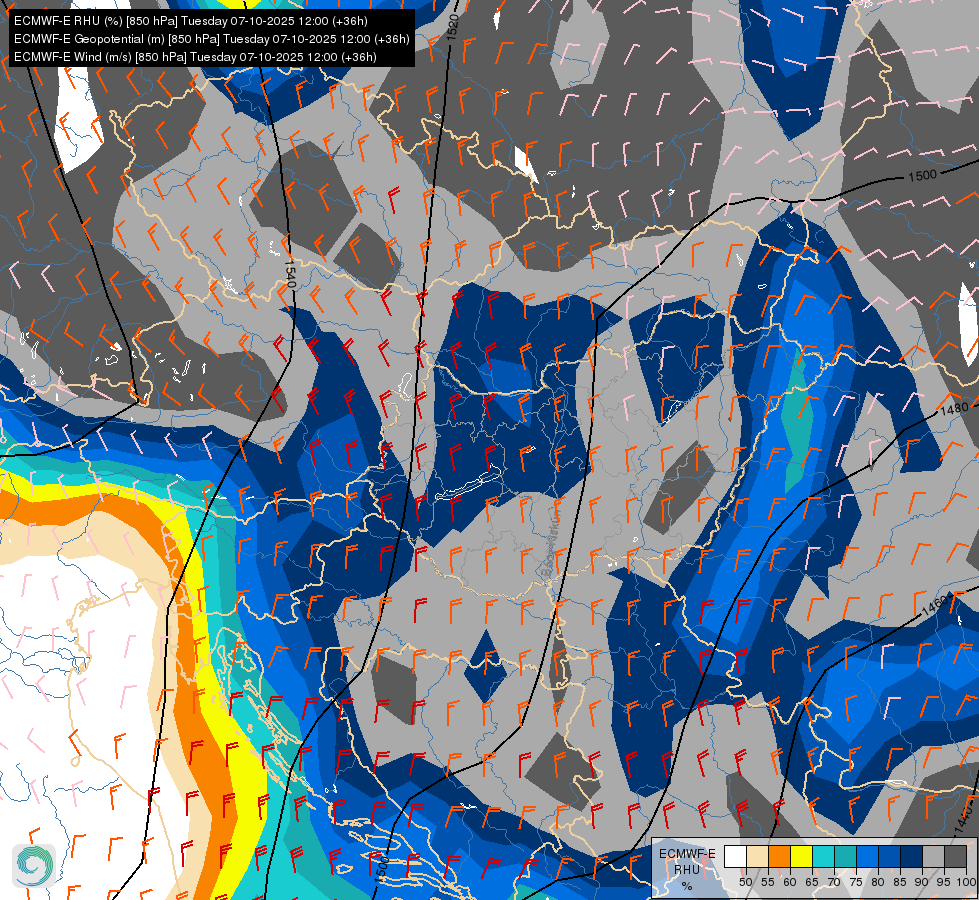Select the dark gray 95–100% swatch
Screen dimensions: 979x900
coord(955,856)
